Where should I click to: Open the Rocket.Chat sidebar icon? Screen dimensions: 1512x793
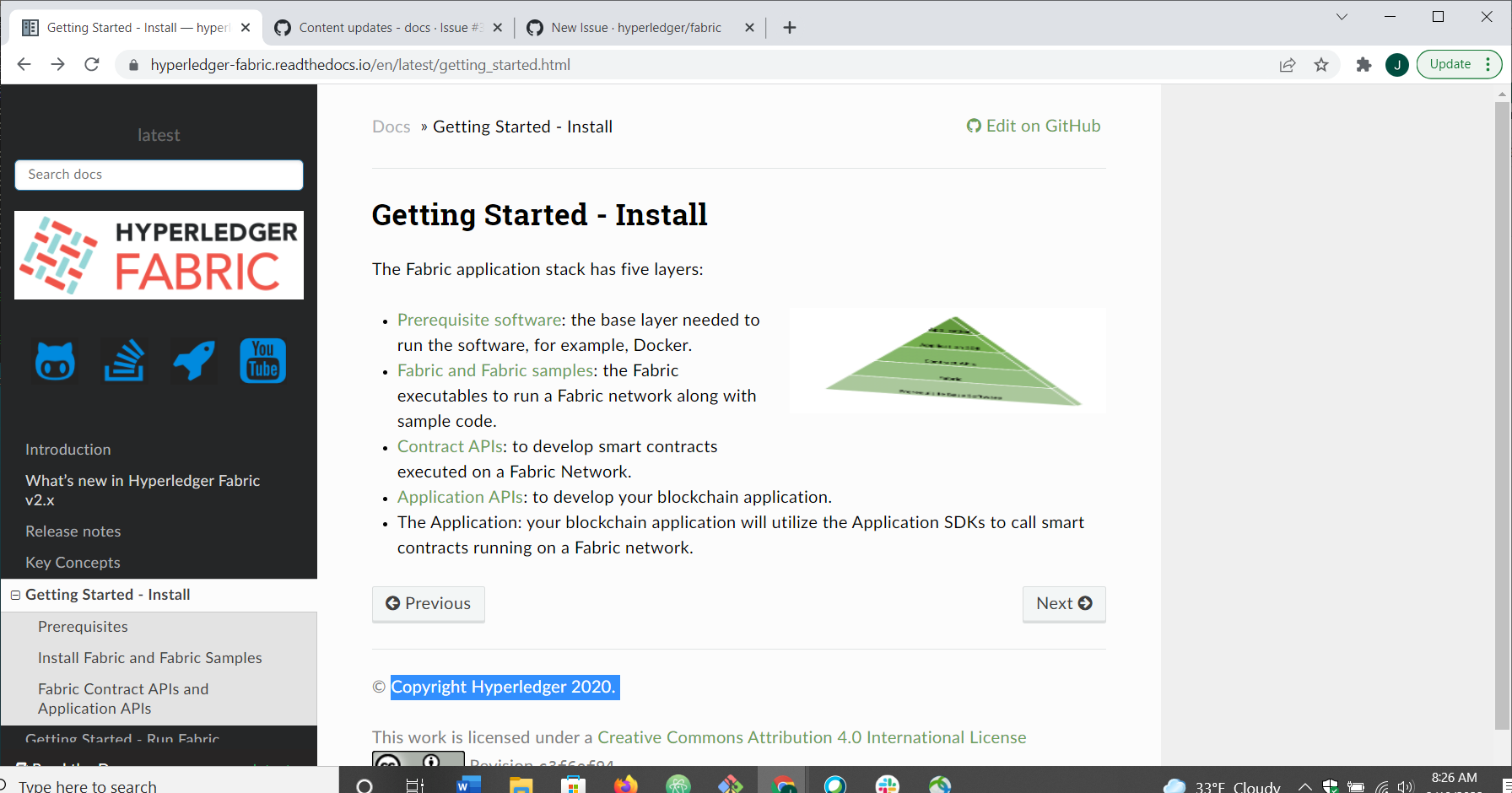point(192,360)
